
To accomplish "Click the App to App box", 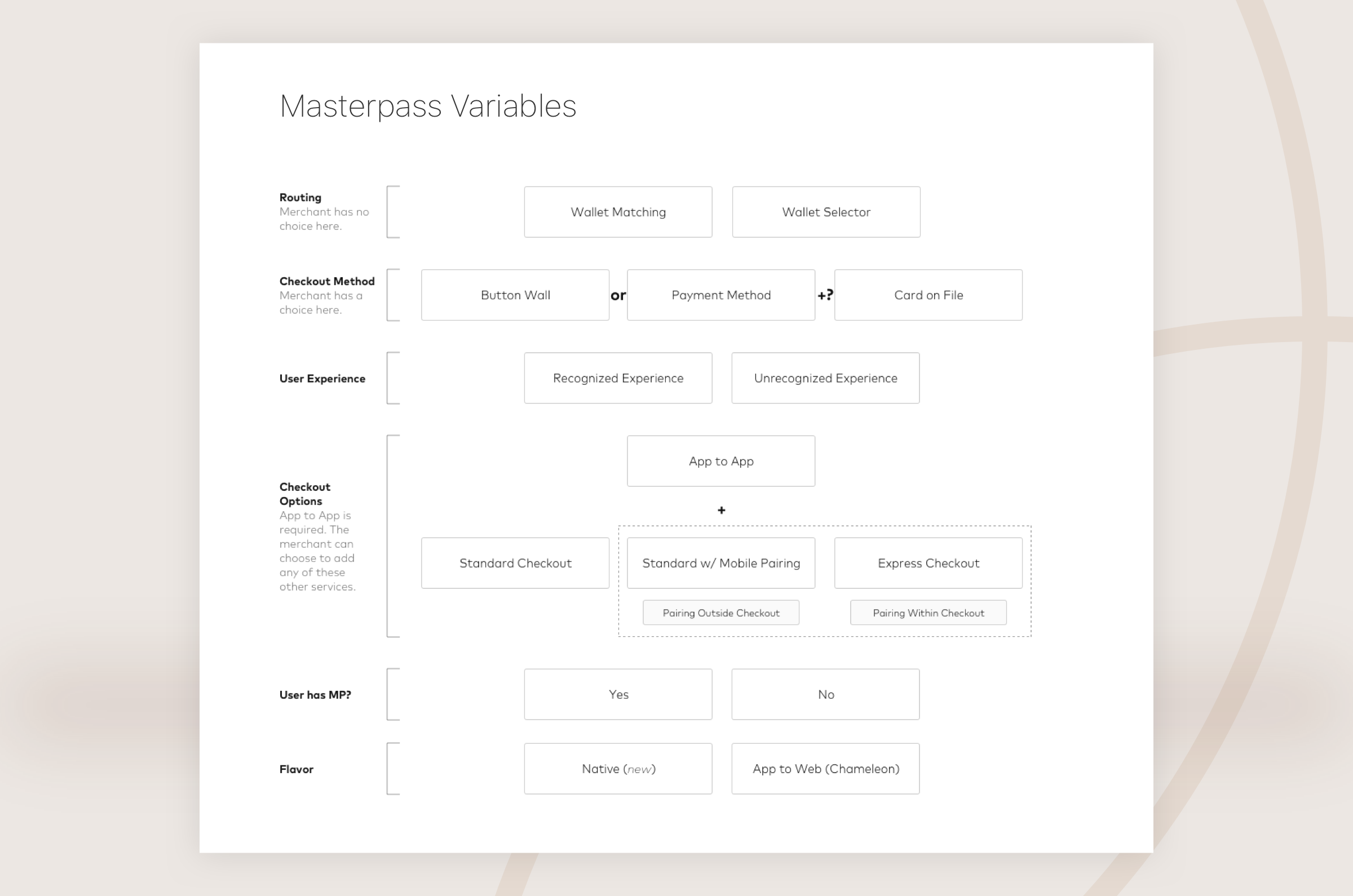I will pos(721,461).
